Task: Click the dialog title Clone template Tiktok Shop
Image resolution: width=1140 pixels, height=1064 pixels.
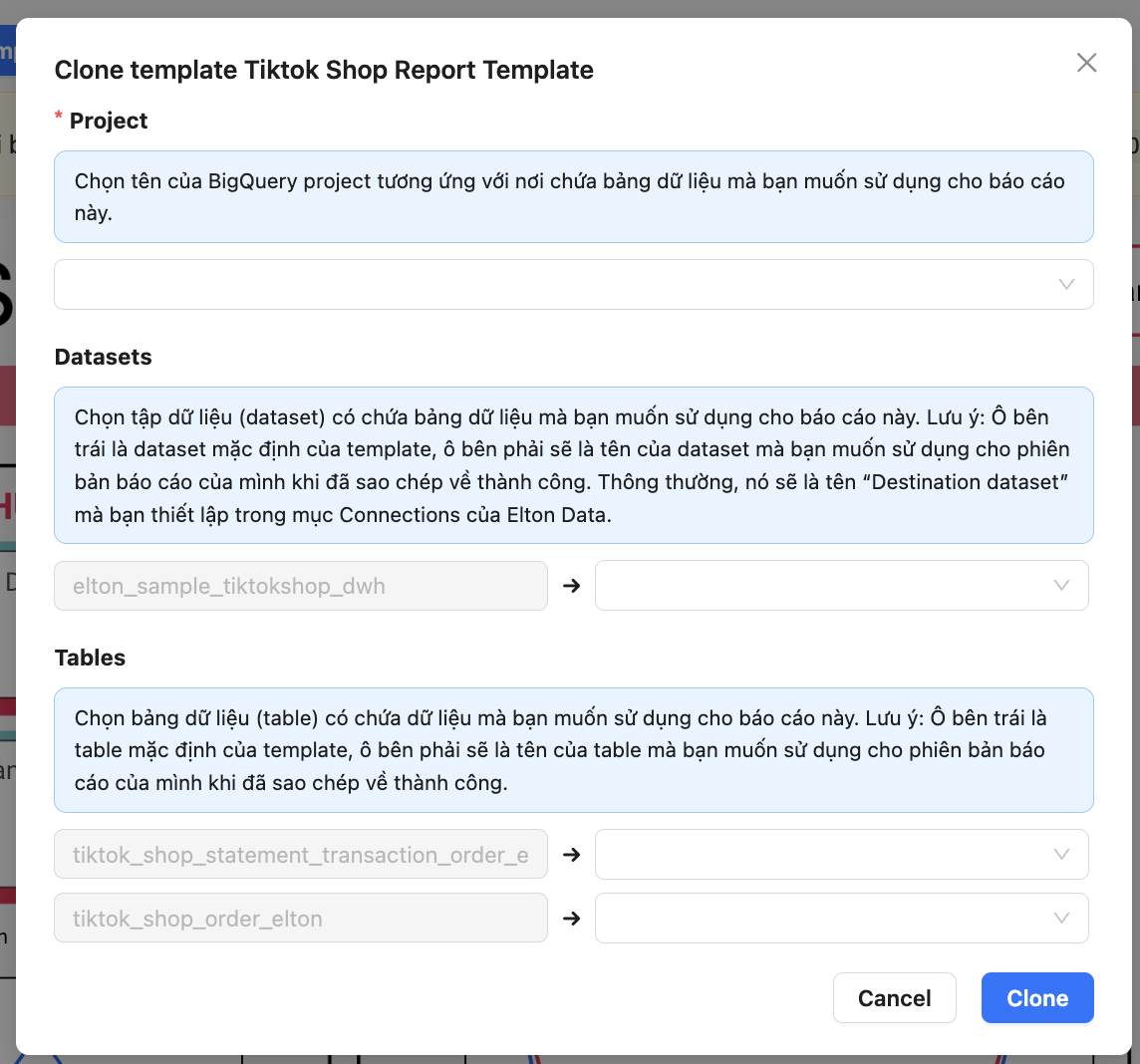Action: point(324,70)
